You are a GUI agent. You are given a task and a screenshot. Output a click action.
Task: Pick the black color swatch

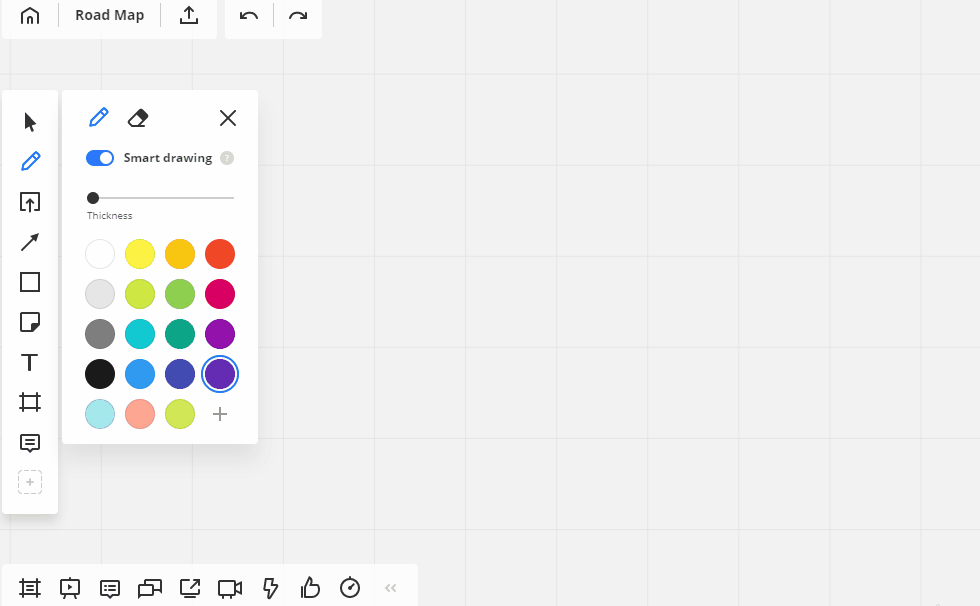[100, 374]
